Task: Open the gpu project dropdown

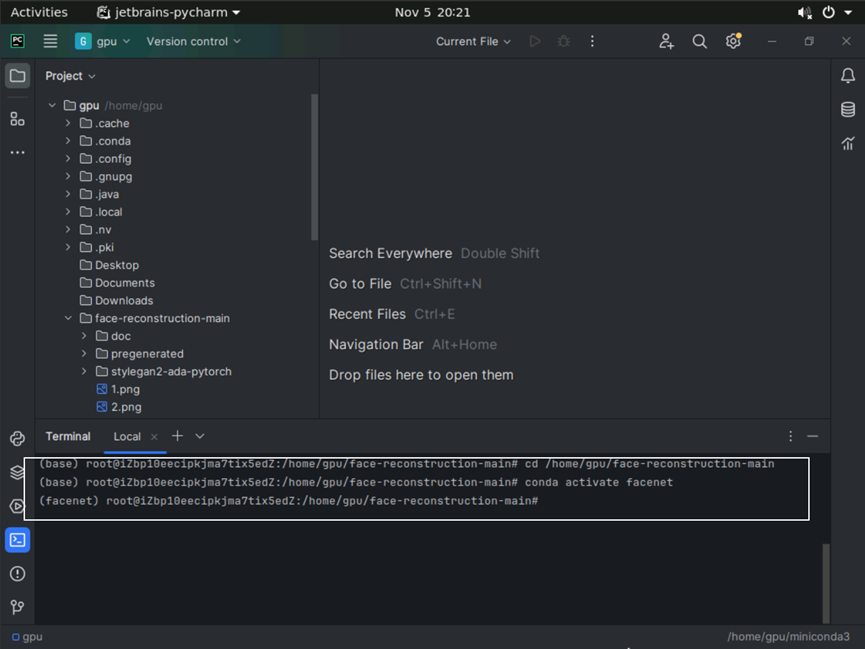Action: click(103, 41)
